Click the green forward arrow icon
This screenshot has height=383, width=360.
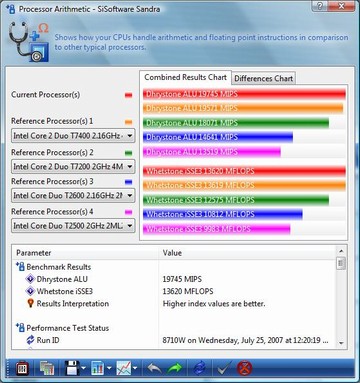click(x=175, y=369)
